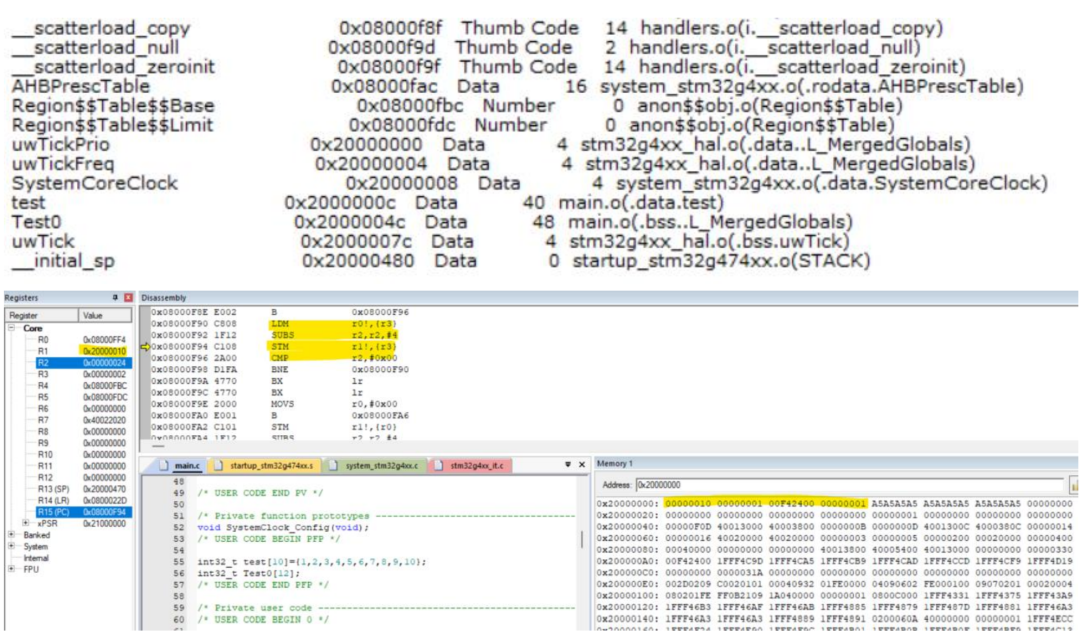Click disassembly line at 0x08000F94 STM
The height and width of the screenshot is (640, 1080).
pos(273,347)
